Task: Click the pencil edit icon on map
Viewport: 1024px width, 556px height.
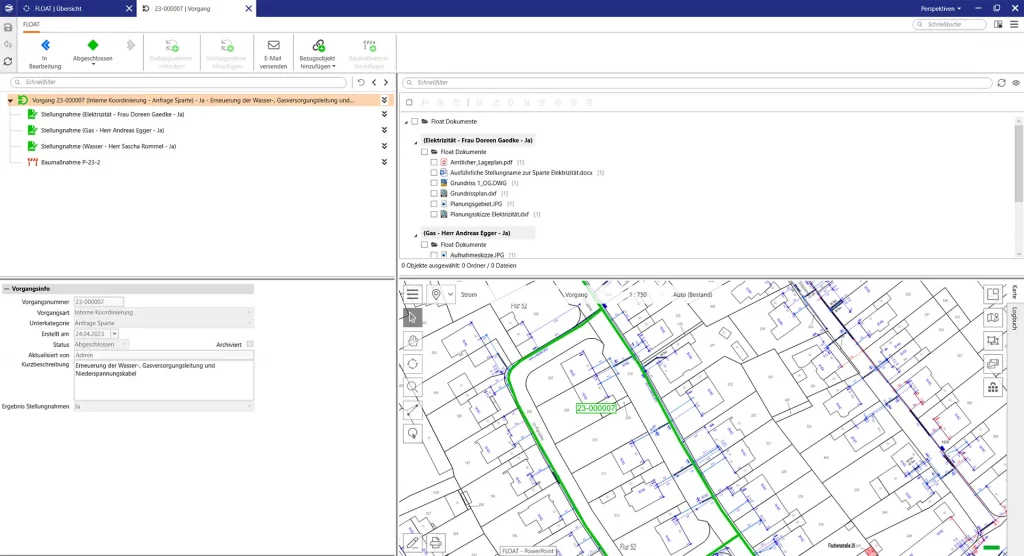Action: point(413,543)
